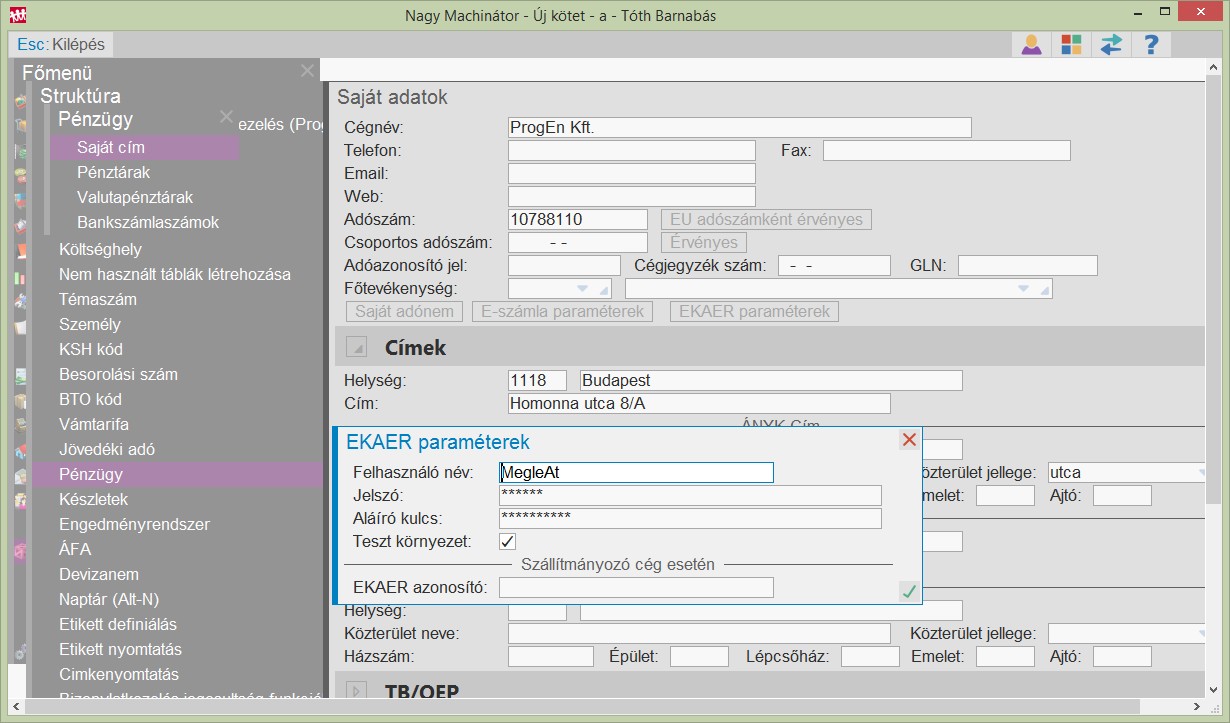Select Pénztárak in the Pénzügy menu
This screenshot has width=1230, height=723.
point(113,172)
